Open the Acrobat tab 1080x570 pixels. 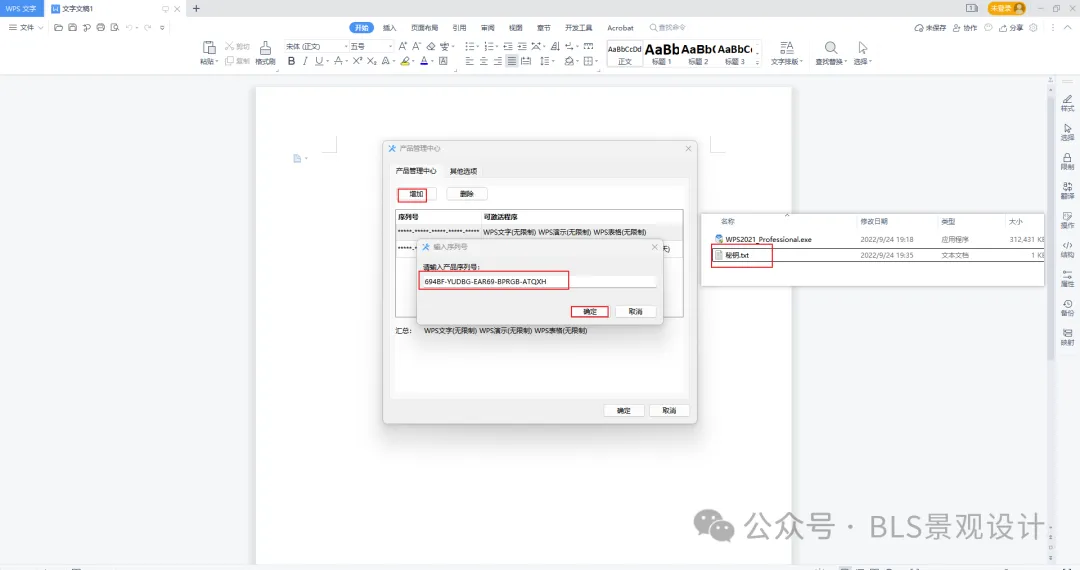(x=620, y=28)
